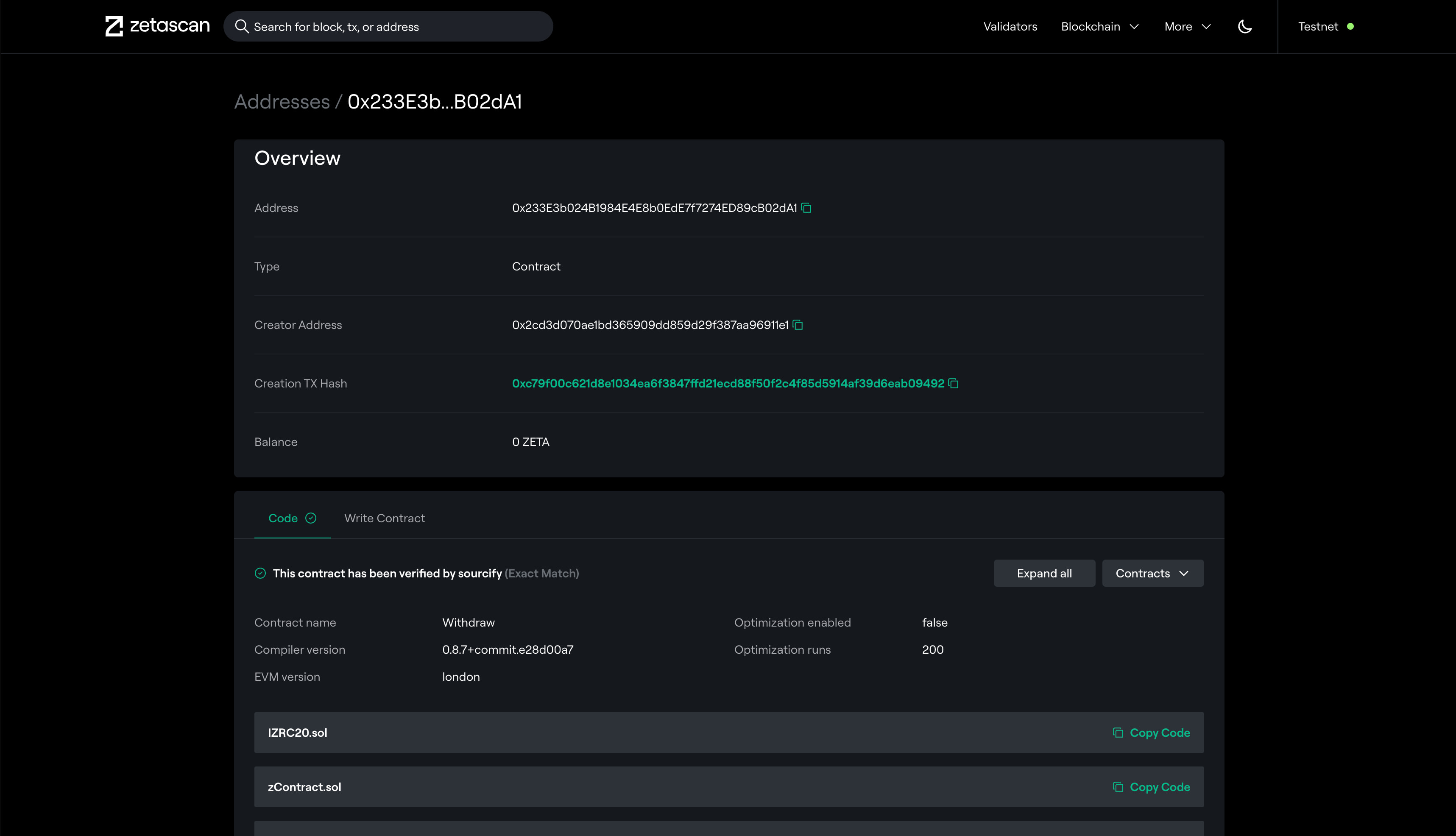The height and width of the screenshot is (836, 1456).
Task: Click copy icon for IZRC20.sol
Action: click(1117, 733)
